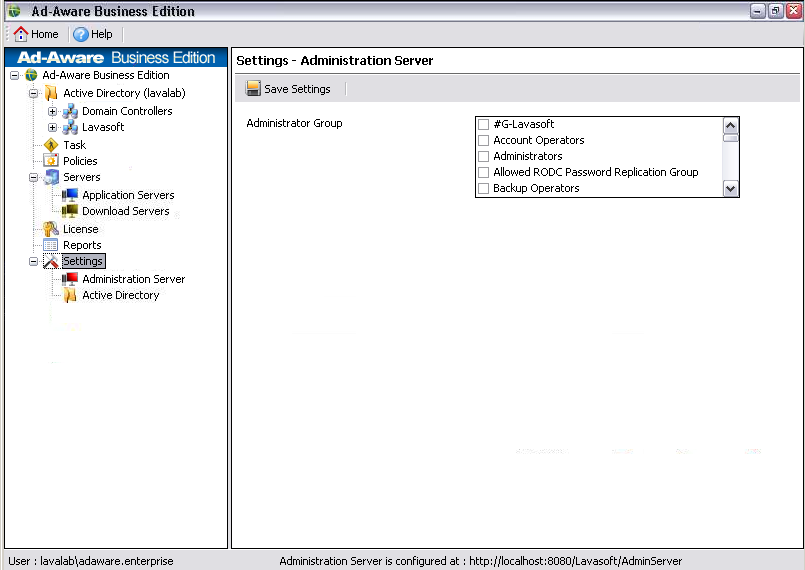The width and height of the screenshot is (805, 570).
Task: Check the Backup Operators checkbox
Action: (483, 188)
